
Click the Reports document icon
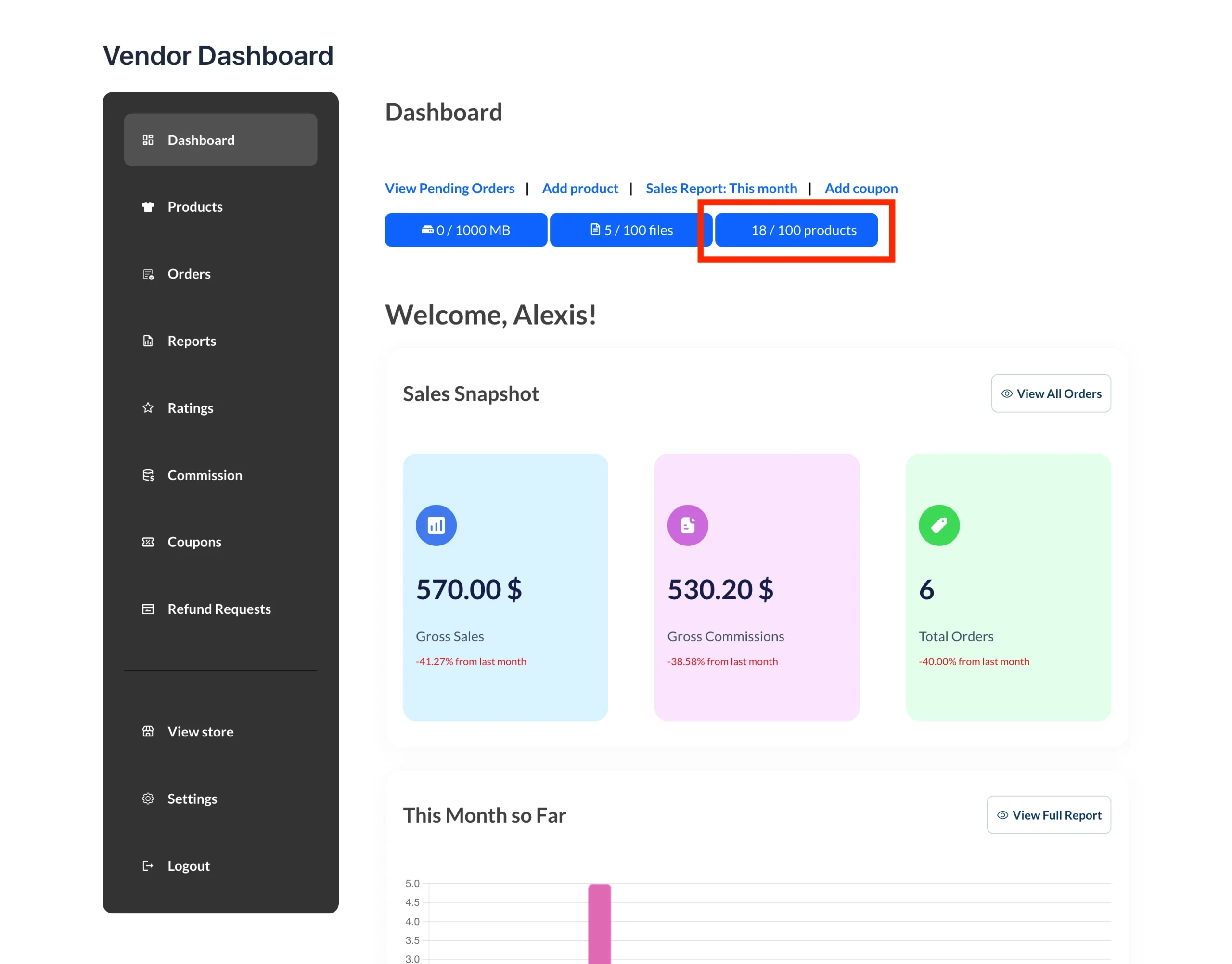148,341
